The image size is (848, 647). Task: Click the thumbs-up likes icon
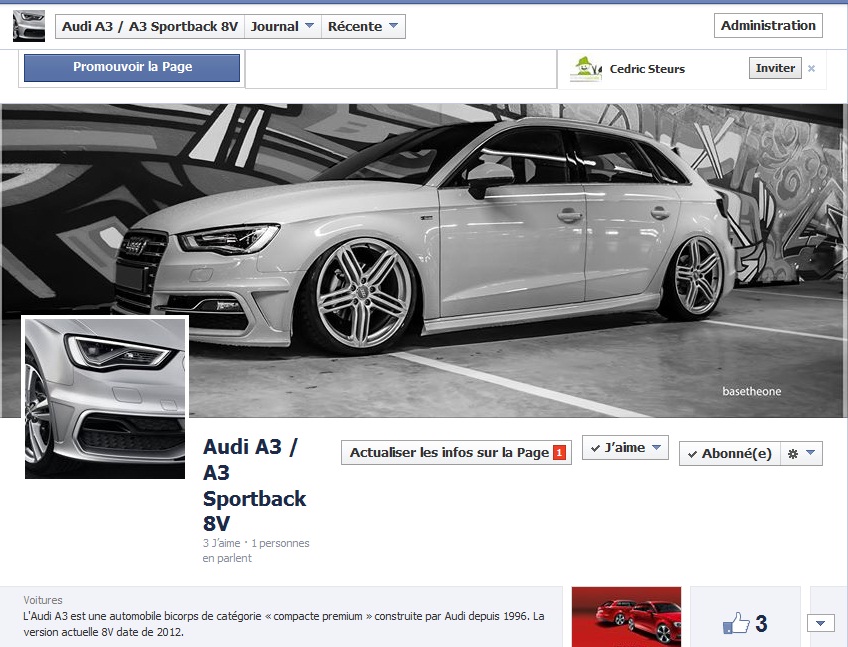click(x=736, y=624)
